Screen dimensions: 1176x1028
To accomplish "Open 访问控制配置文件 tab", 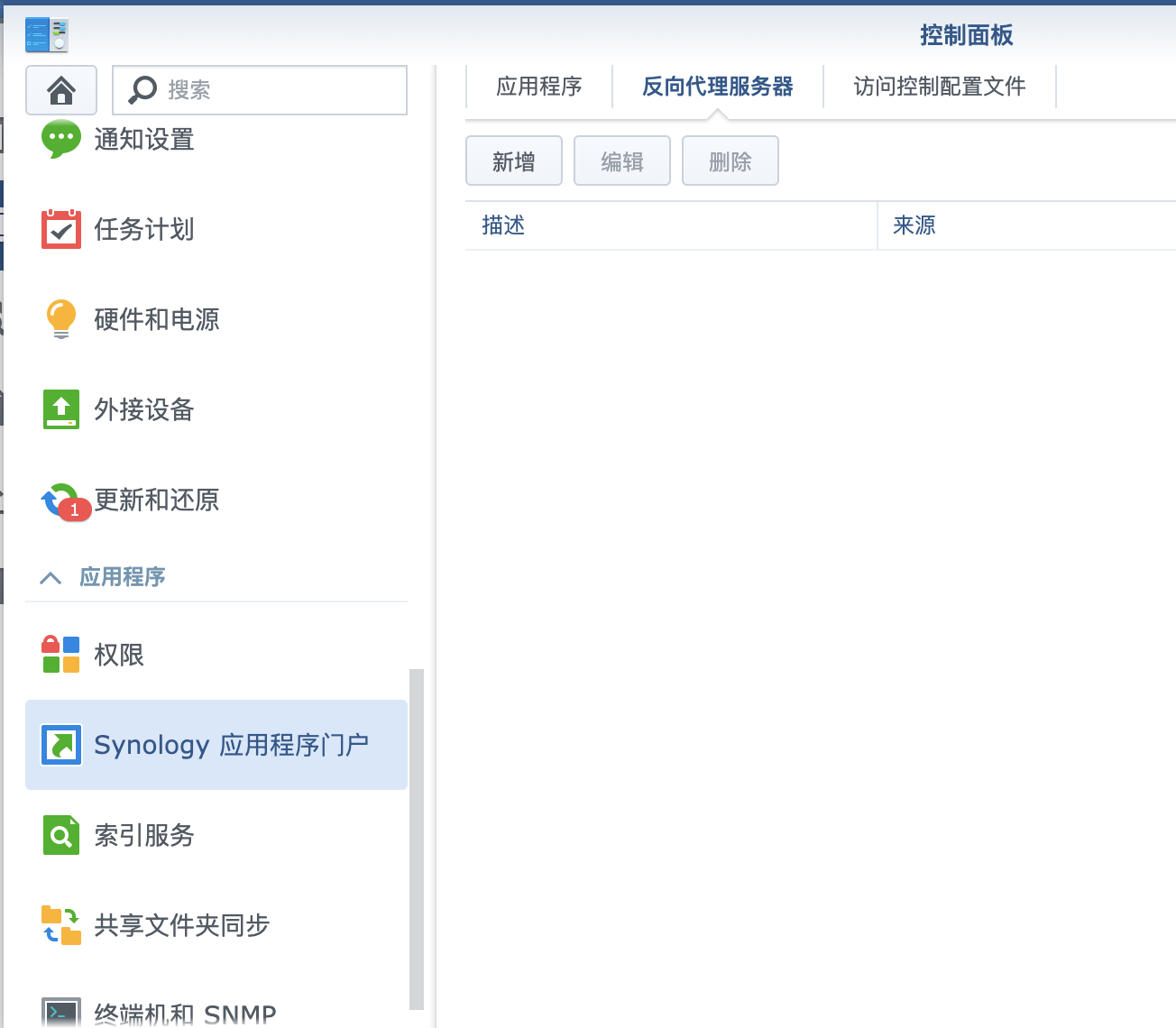I will (x=939, y=87).
